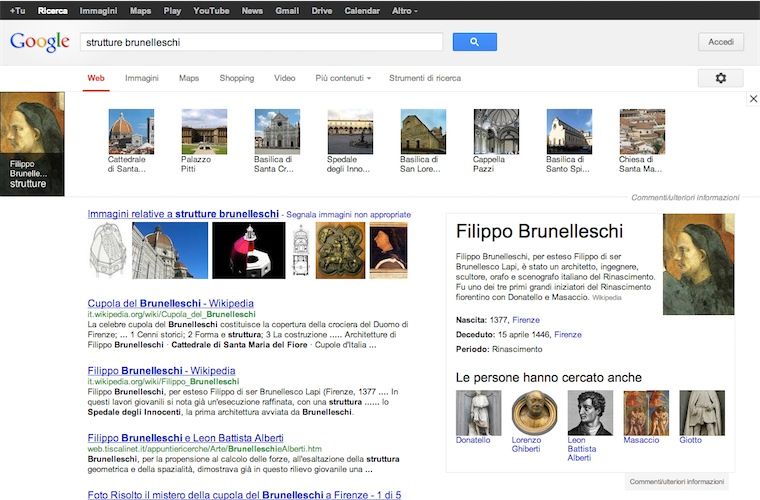Open the pink dome rendering on black background
This screenshot has height=500, width=760.
(x=249, y=250)
